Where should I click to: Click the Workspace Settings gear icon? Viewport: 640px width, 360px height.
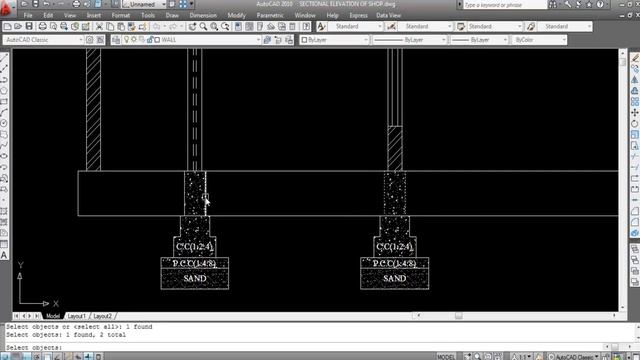[x=89, y=40]
